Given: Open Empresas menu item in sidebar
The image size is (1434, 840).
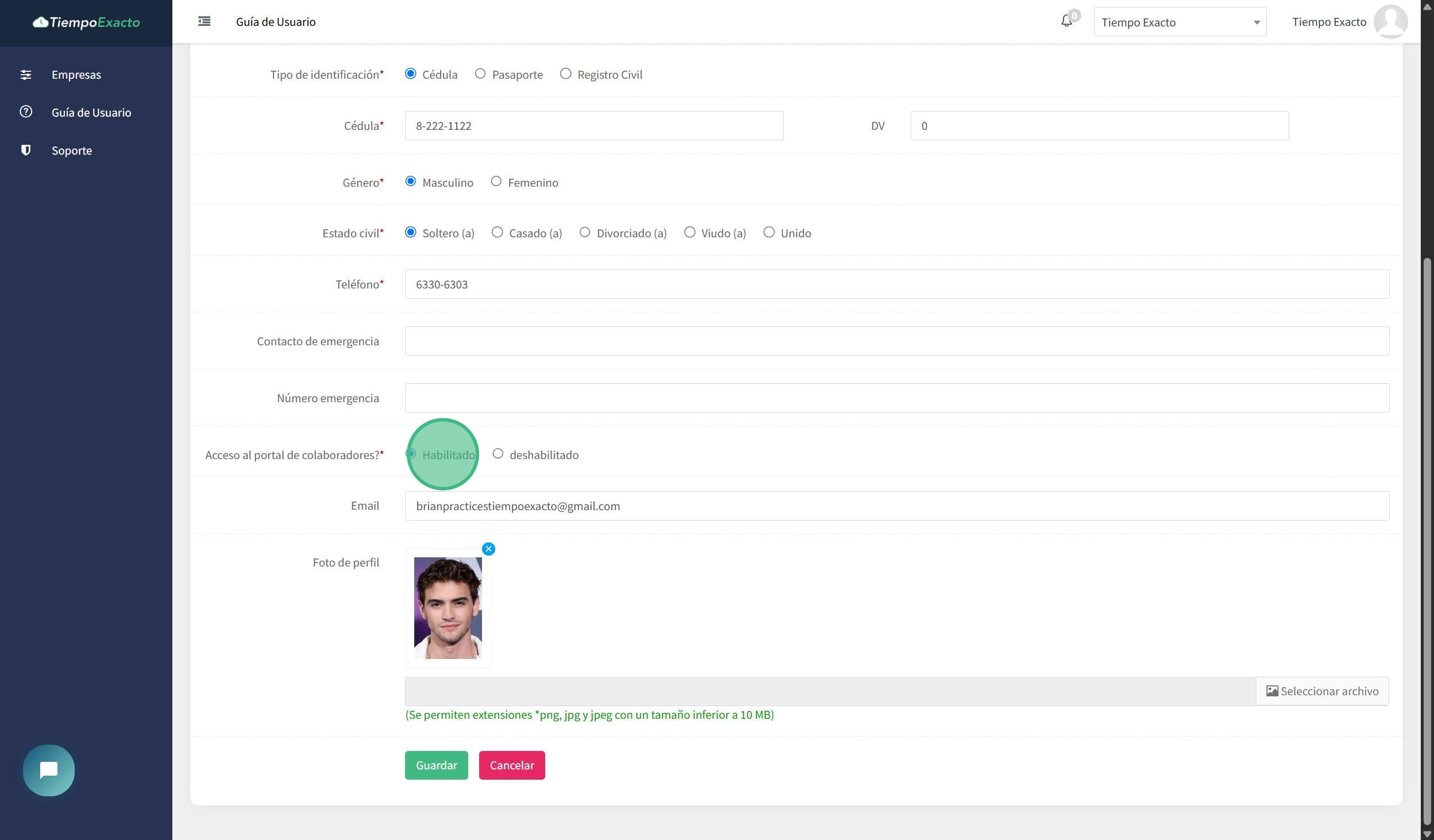Looking at the screenshot, I should coord(76,75).
